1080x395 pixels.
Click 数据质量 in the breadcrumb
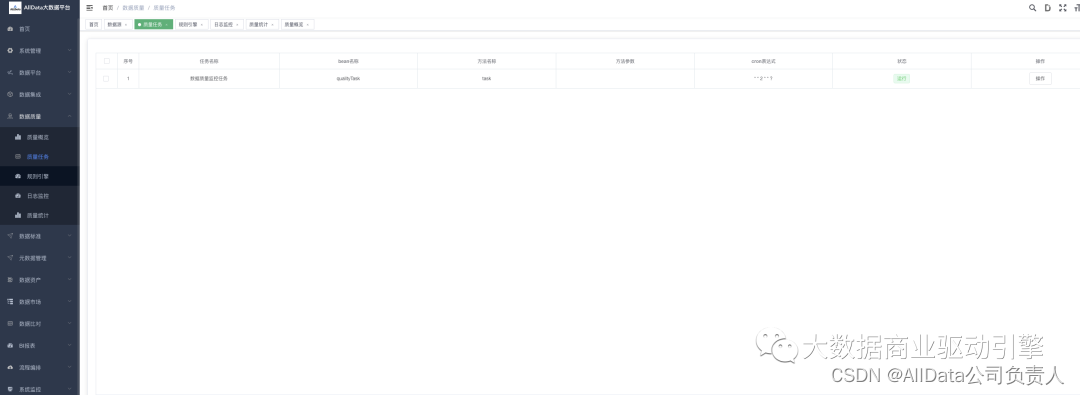[133, 8]
